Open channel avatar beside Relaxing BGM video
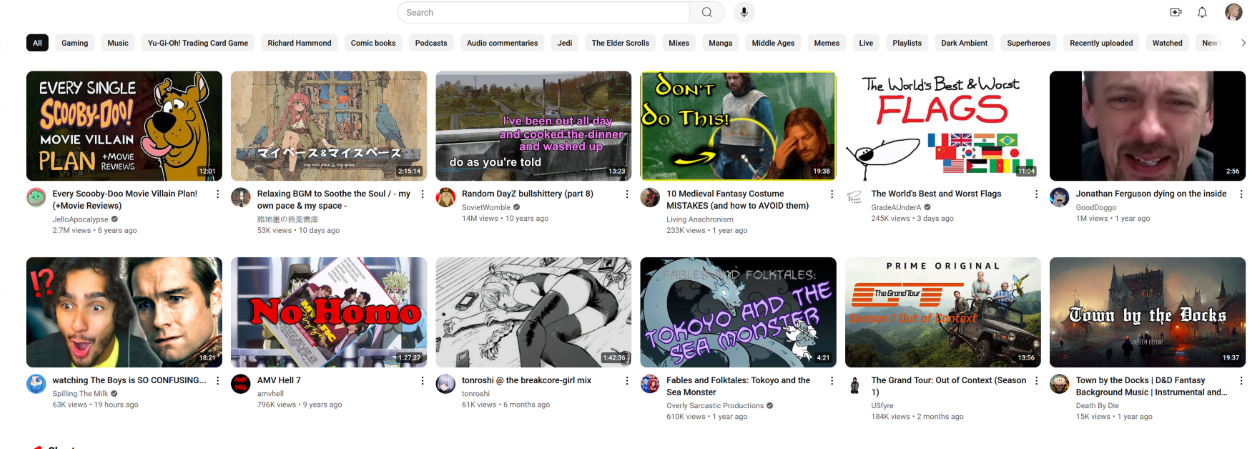The image size is (1255, 449). [x=241, y=197]
